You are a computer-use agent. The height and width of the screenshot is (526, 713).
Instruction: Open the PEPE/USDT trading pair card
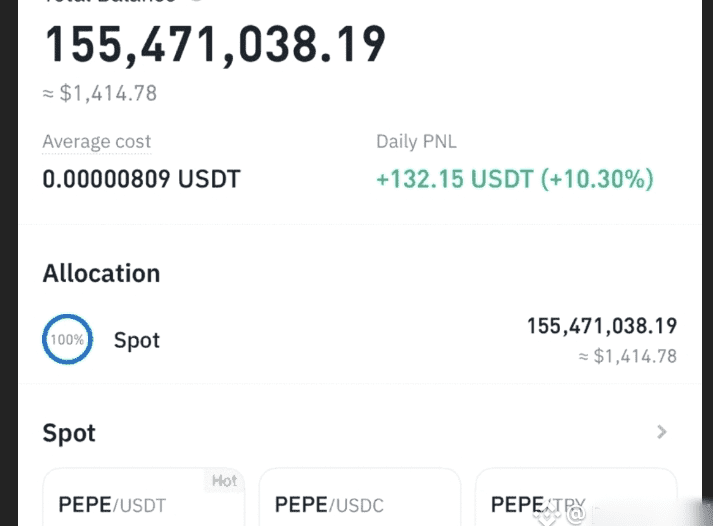(x=144, y=497)
